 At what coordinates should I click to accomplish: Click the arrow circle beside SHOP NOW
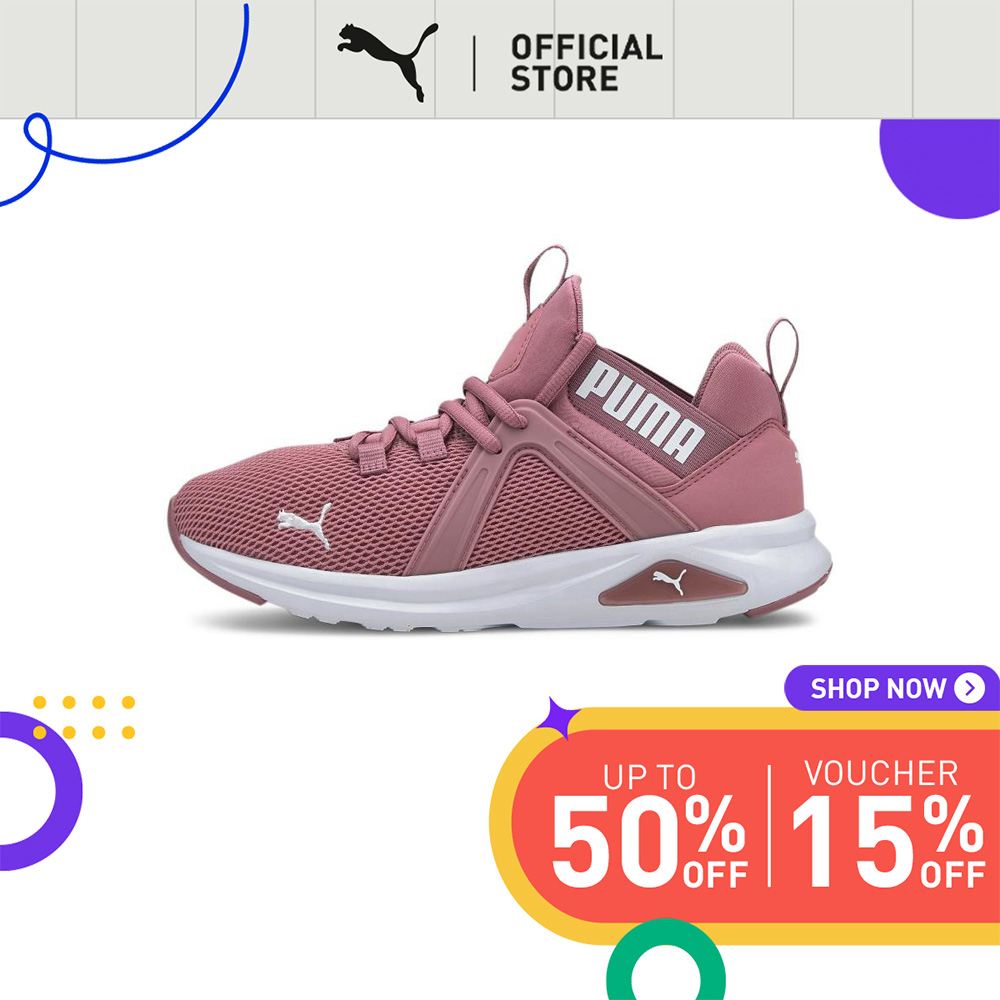coord(969,688)
